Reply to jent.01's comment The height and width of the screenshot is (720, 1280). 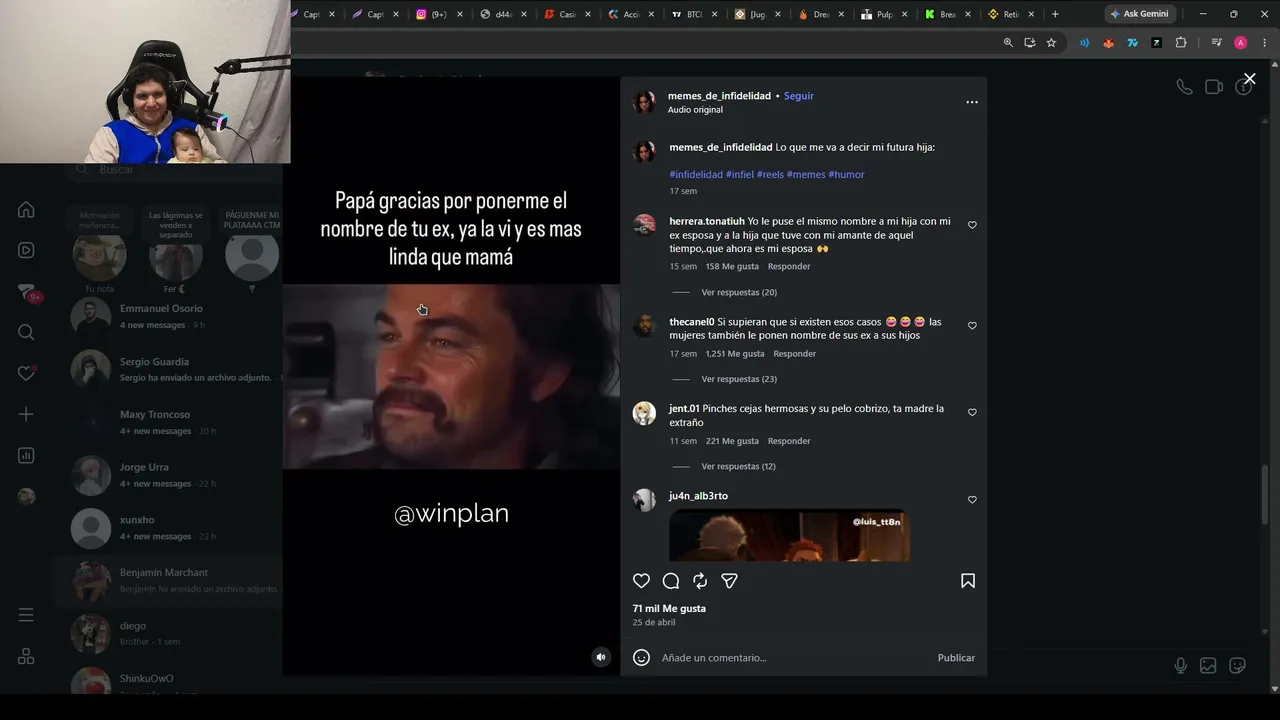[x=789, y=441]
